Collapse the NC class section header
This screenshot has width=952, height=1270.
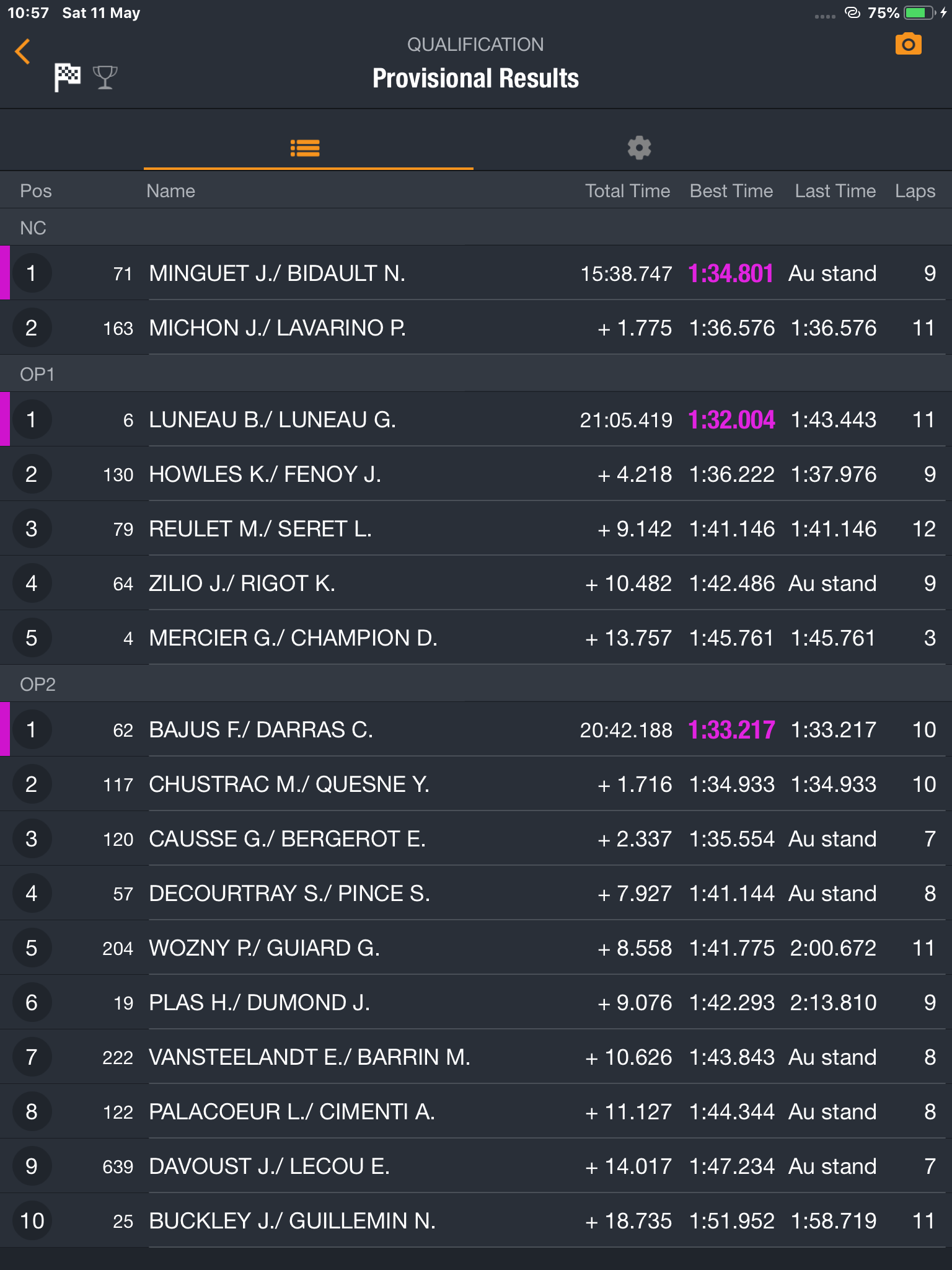tap(476, 228)
